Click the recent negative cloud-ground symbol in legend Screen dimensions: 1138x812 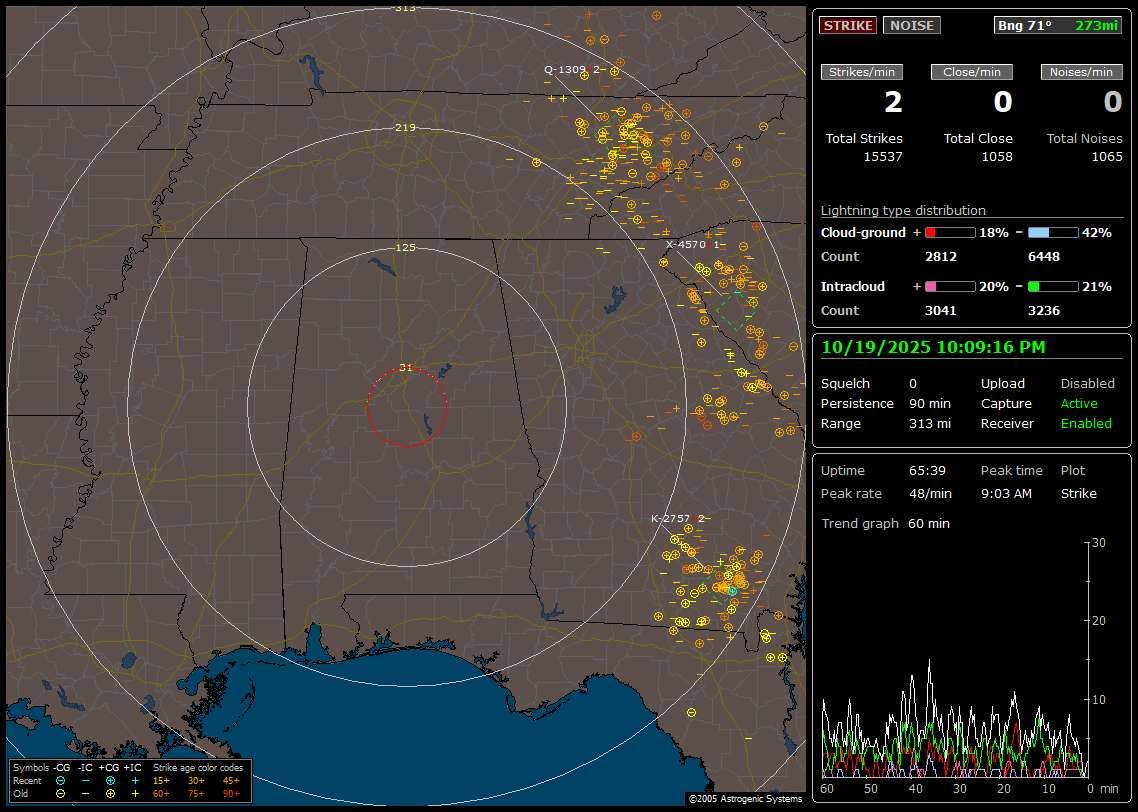pyautogui.click(x=60, y=780)
